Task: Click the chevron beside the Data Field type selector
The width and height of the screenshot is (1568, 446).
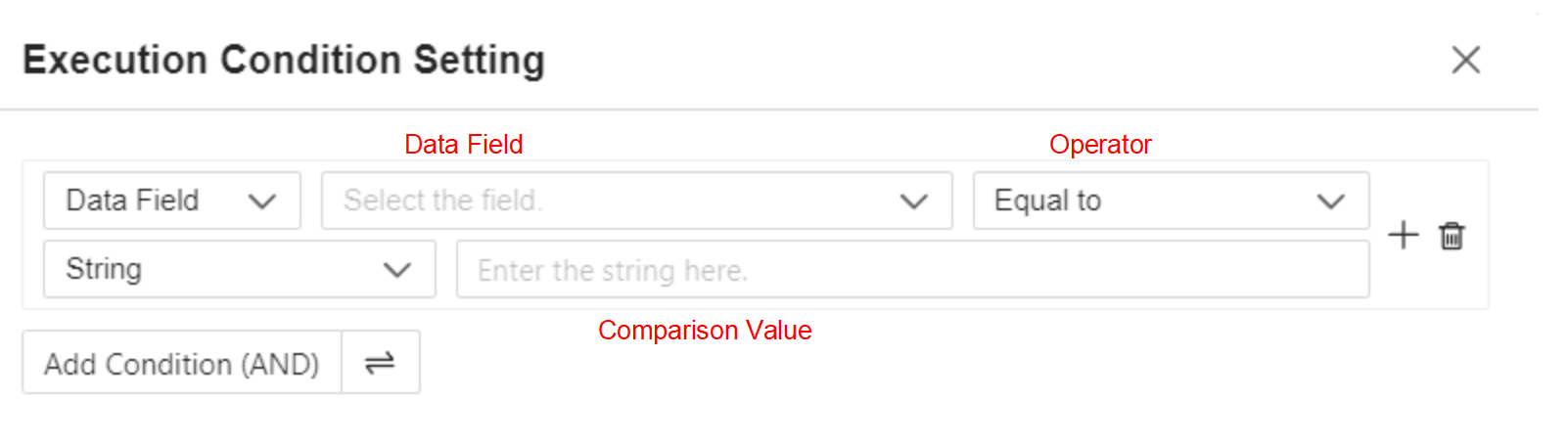Action: point(261,201)
